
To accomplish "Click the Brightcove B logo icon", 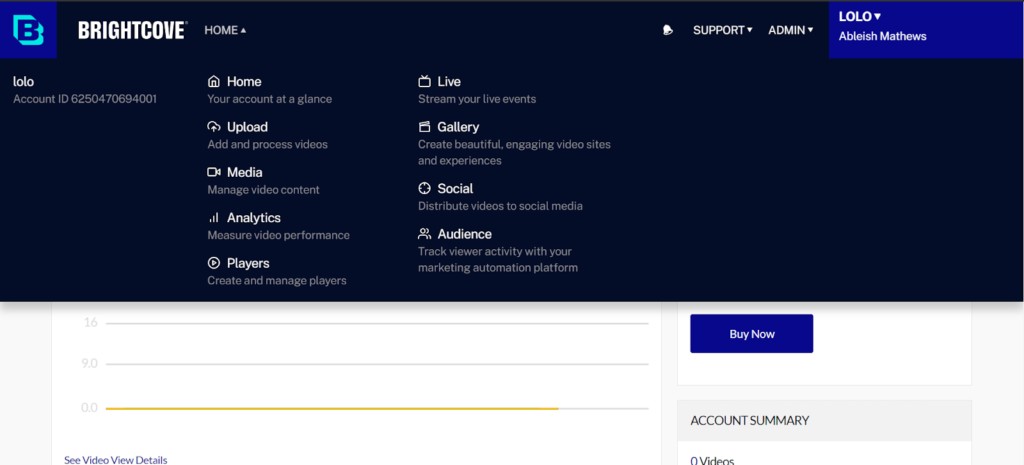I will 28,30.
